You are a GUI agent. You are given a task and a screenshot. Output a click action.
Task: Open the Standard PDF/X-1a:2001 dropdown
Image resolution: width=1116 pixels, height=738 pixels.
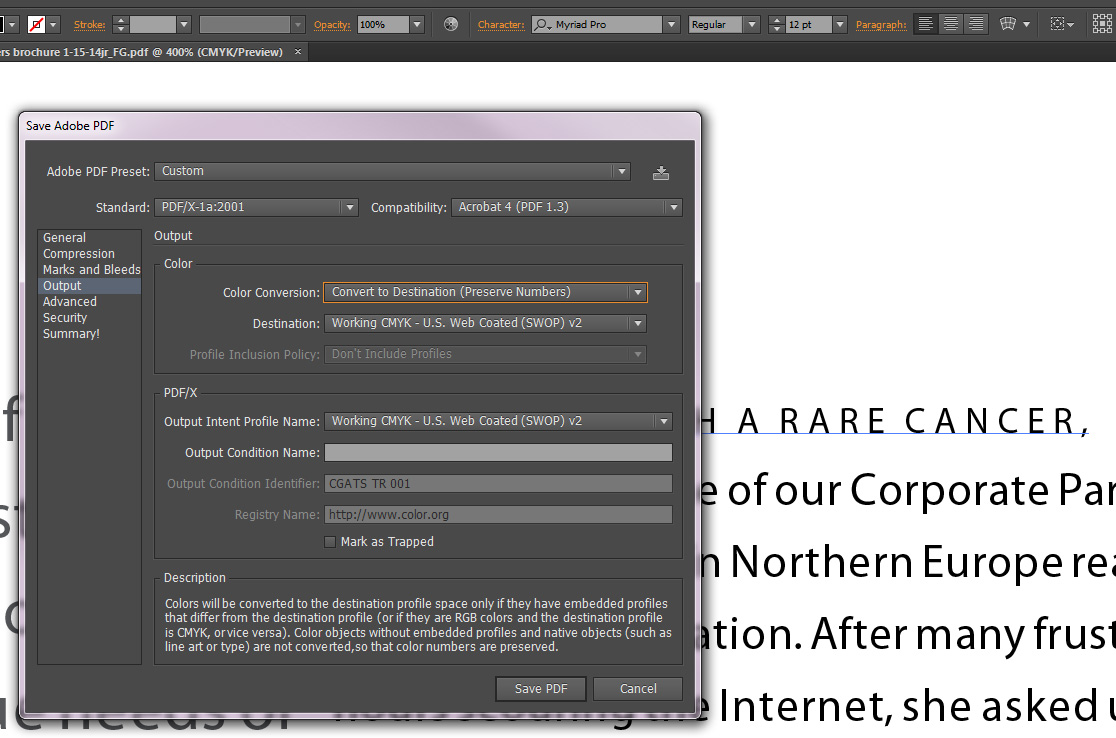pos(348,207)
